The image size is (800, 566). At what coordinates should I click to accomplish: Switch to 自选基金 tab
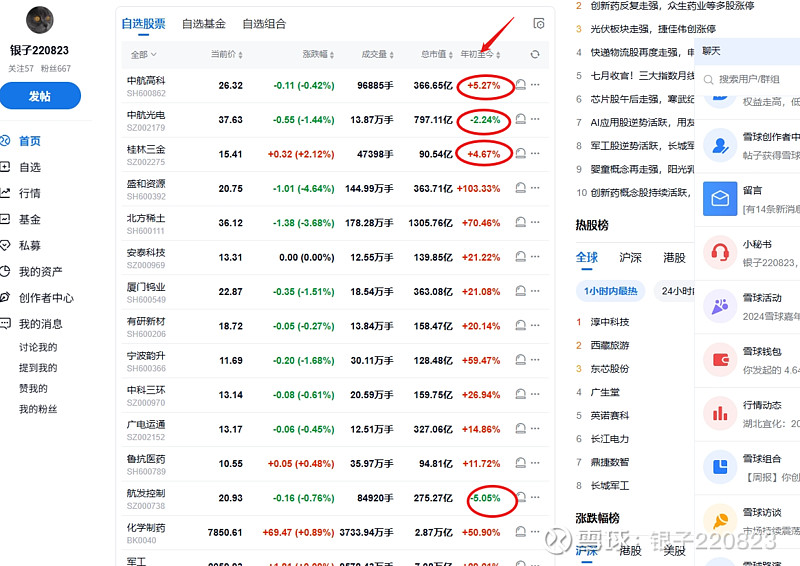(x=204, y=23)
